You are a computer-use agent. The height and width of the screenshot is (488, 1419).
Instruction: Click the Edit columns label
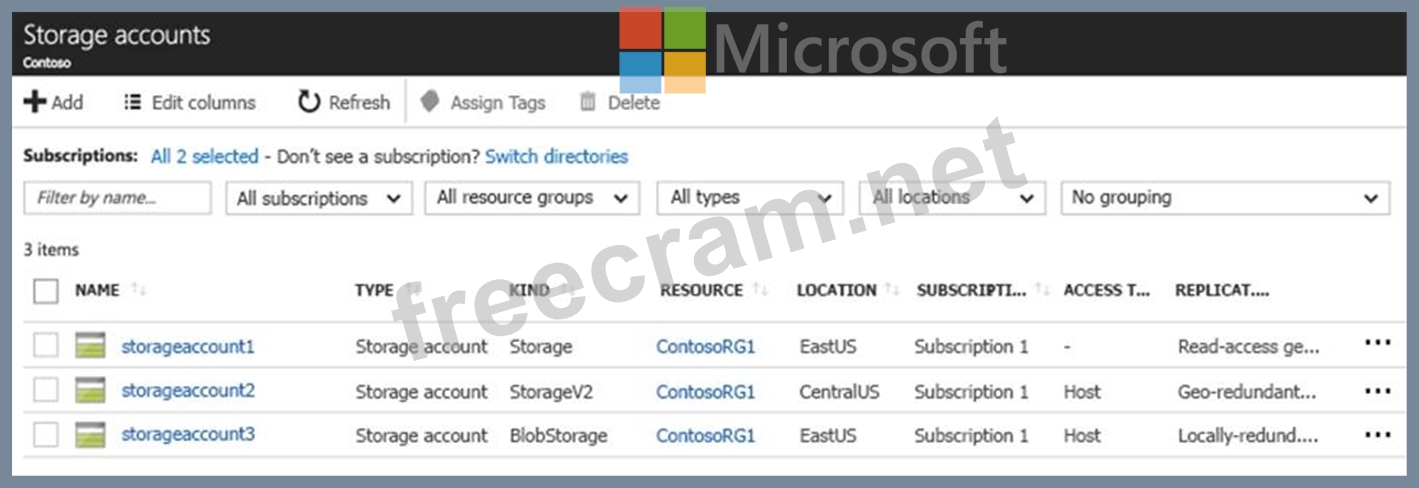tap(204, 102)
